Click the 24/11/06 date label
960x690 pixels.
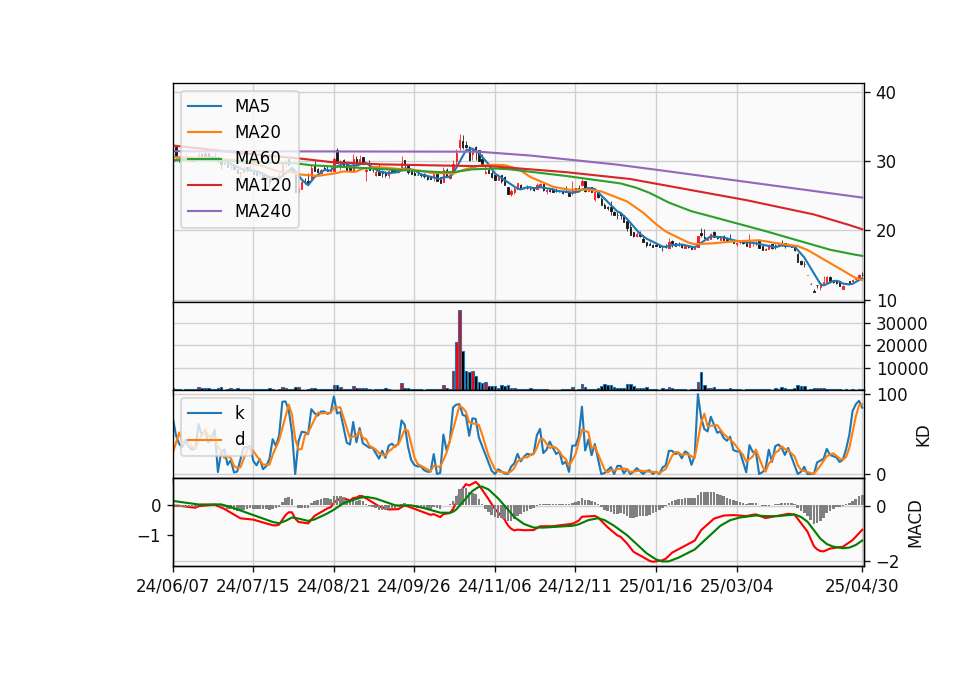(x=495, y=586)
